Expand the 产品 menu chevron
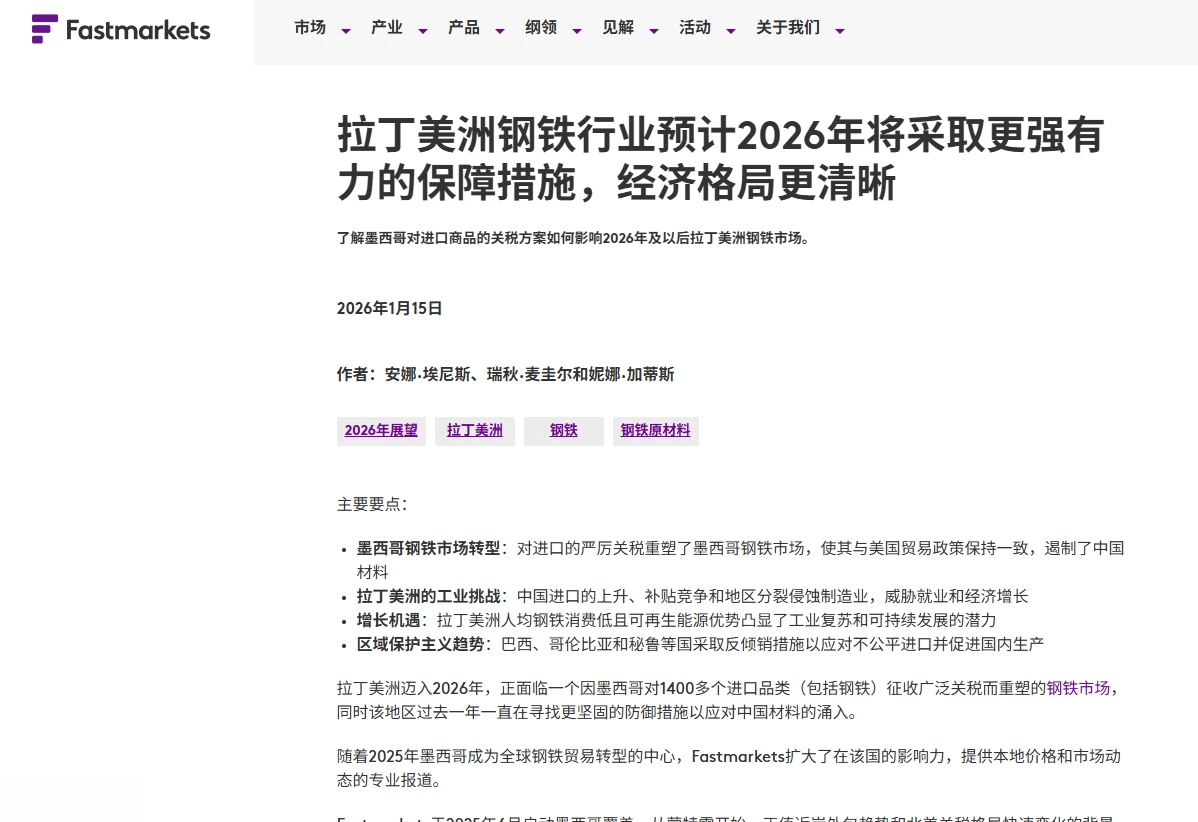Screen dimensions: 1198x822 (x=499, y=32)
